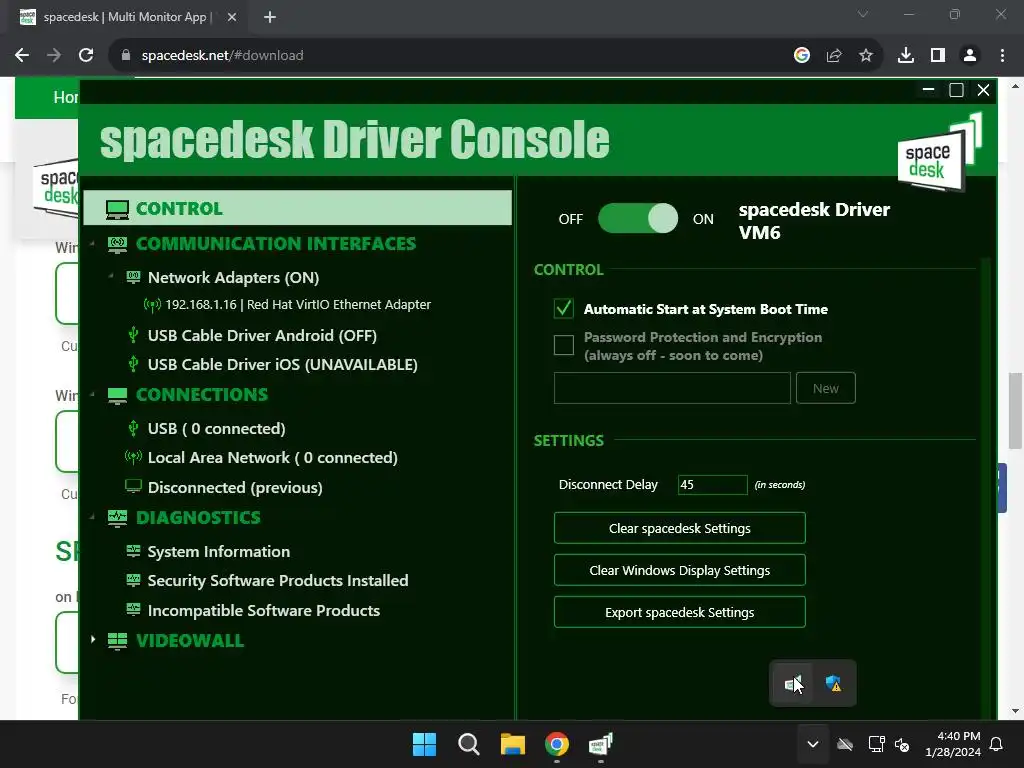Toggle the Chrome side panel icon

(938, 56)
